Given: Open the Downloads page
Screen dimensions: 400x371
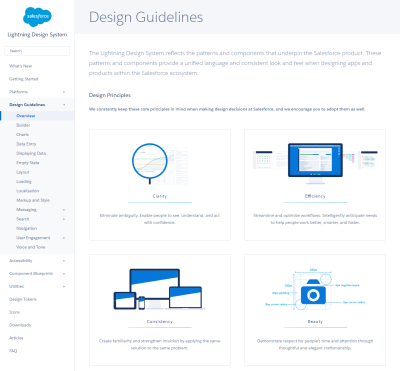Looking at the screenshot, I should point(20,325).
